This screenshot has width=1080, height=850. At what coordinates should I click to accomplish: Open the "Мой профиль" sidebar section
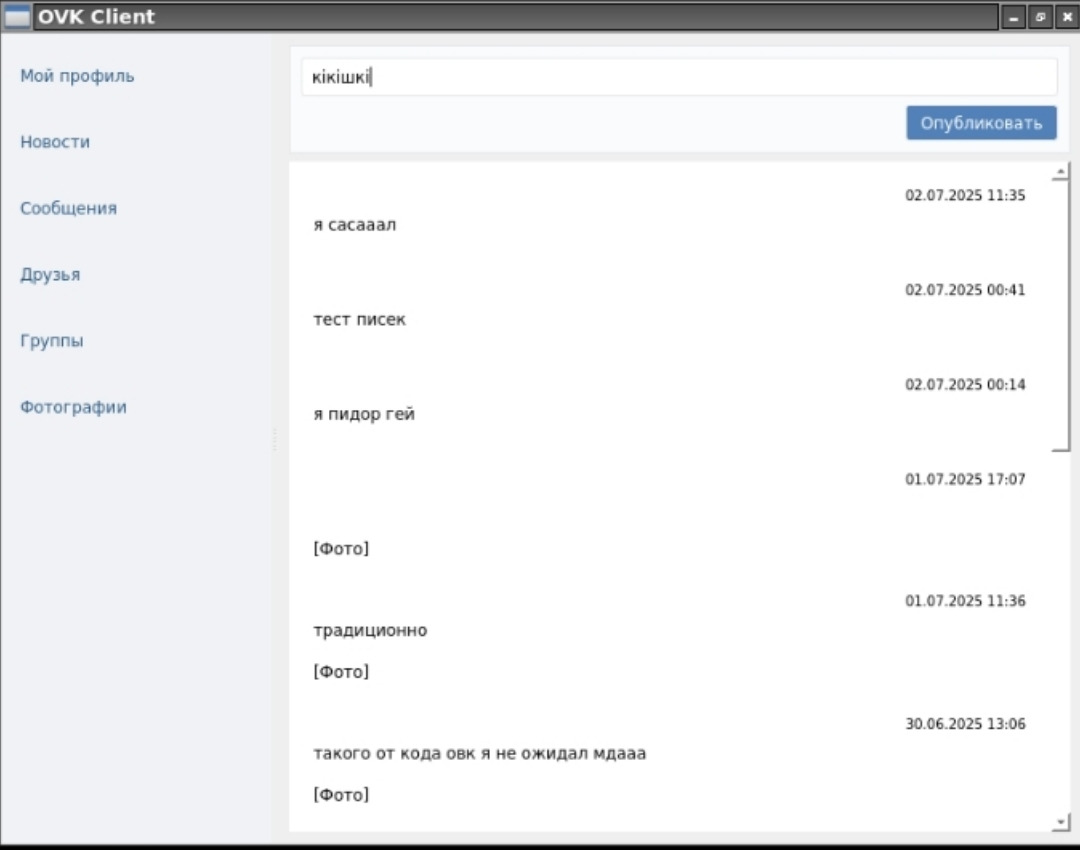77,76
